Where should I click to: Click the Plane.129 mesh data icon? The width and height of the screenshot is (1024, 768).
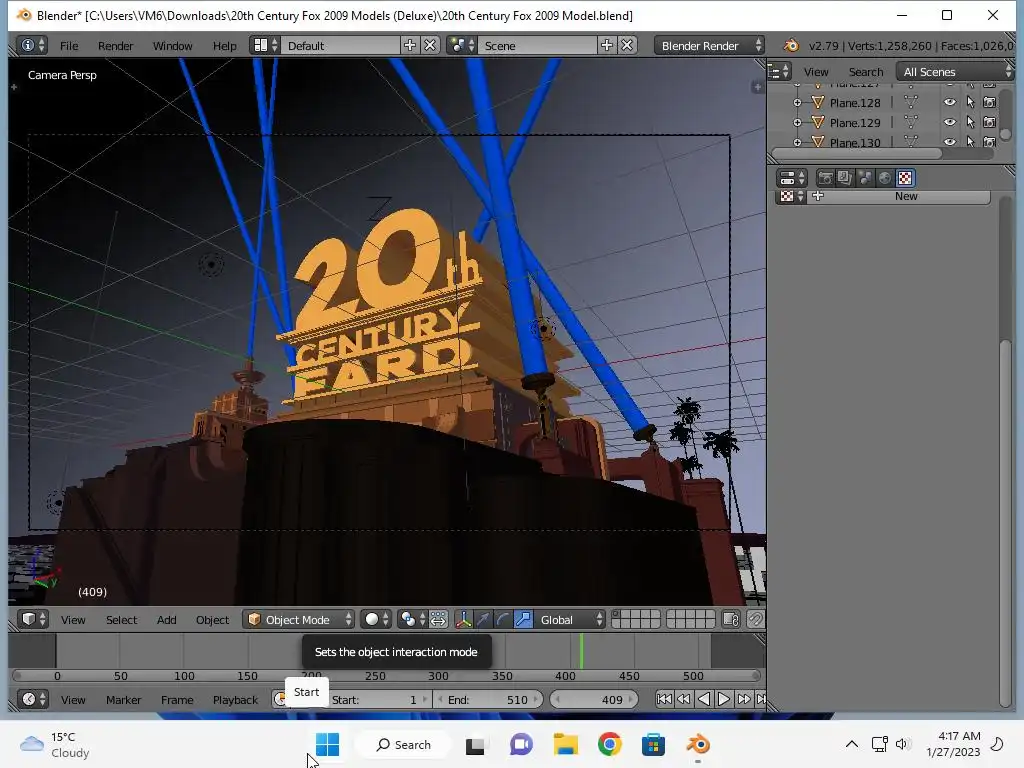[x=910, y=122]
